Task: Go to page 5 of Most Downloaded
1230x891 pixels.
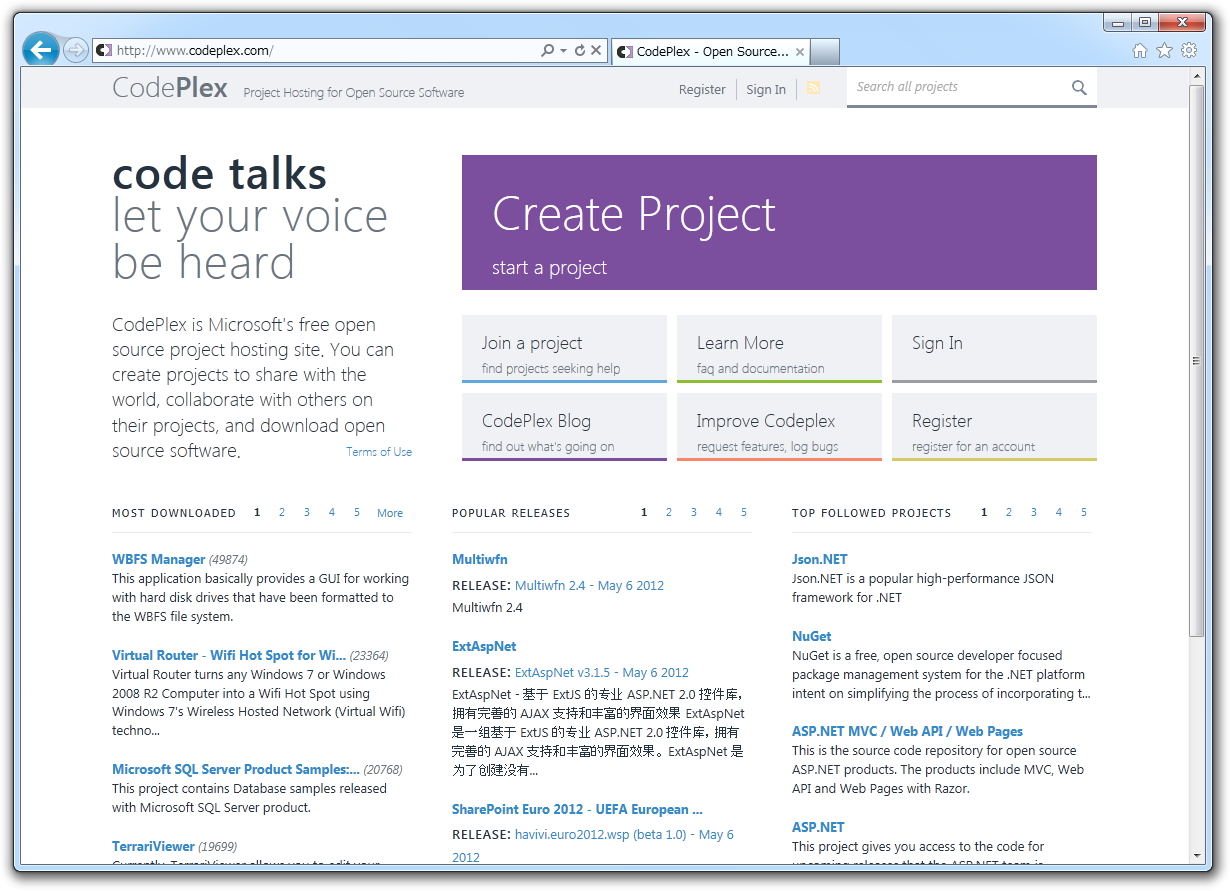Action: 357,512
